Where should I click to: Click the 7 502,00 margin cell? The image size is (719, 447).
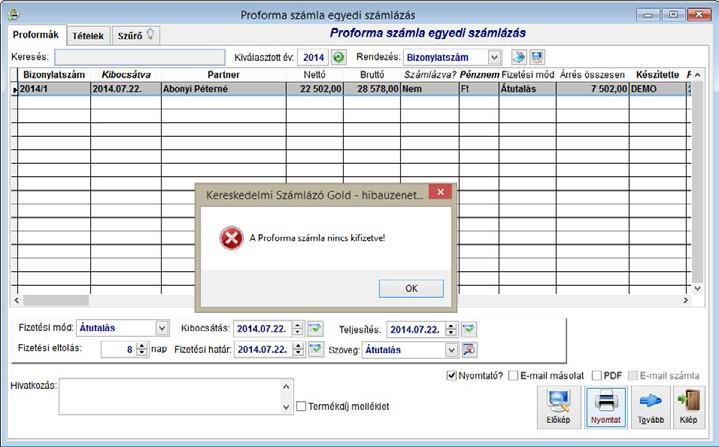(x=592, y=89)
